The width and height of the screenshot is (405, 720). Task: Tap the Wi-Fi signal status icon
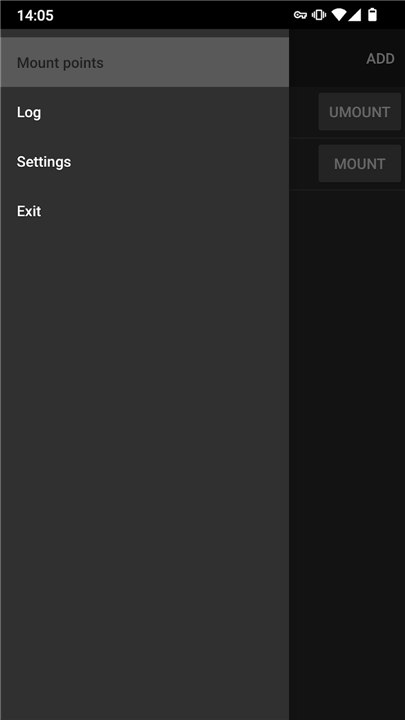pyautogui.click(x=338, y=15)
